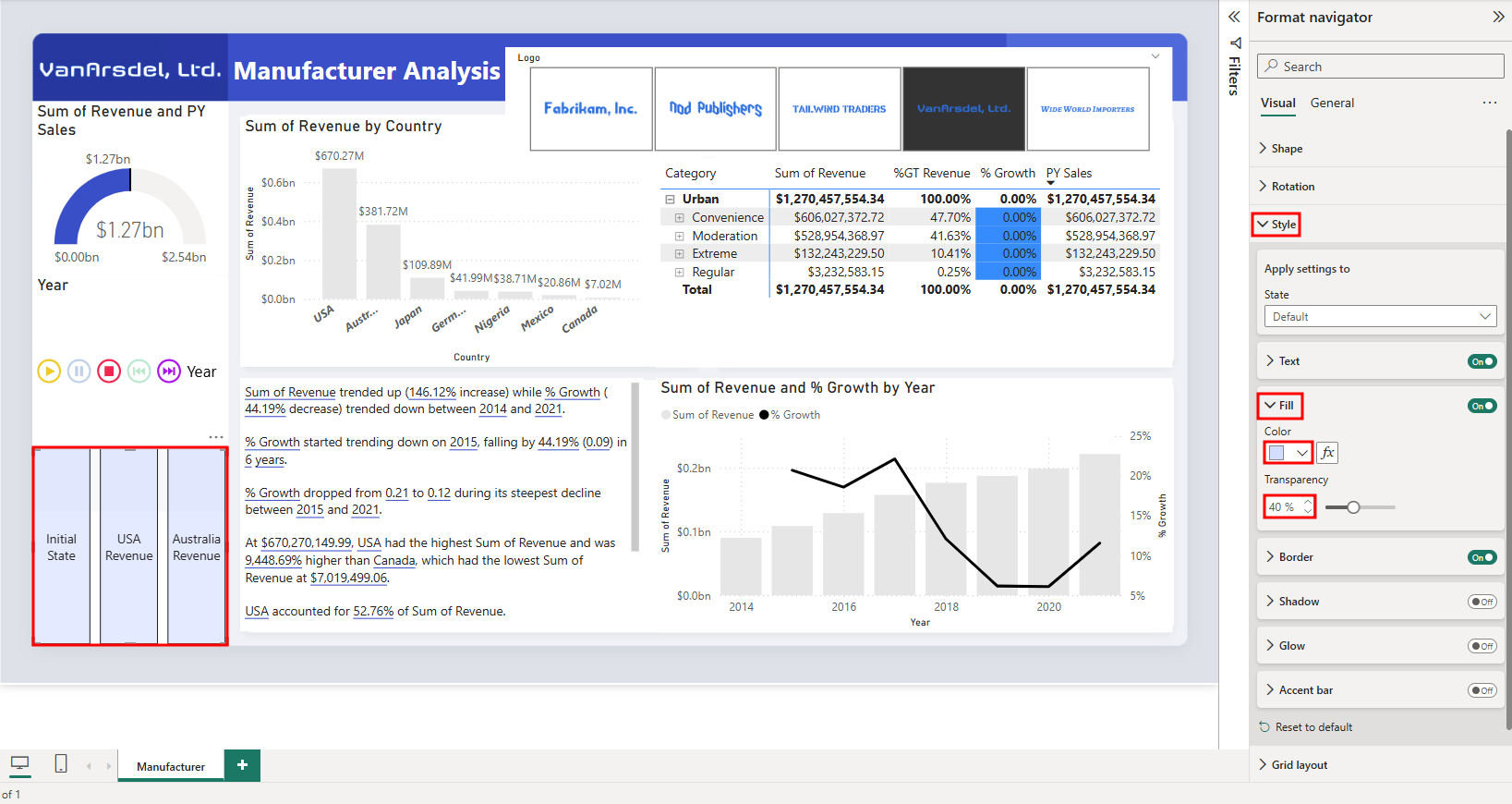Expand the Convenience category row
Image resolution: width=1512 pixels, height=804 pixels.
point(679,218)
